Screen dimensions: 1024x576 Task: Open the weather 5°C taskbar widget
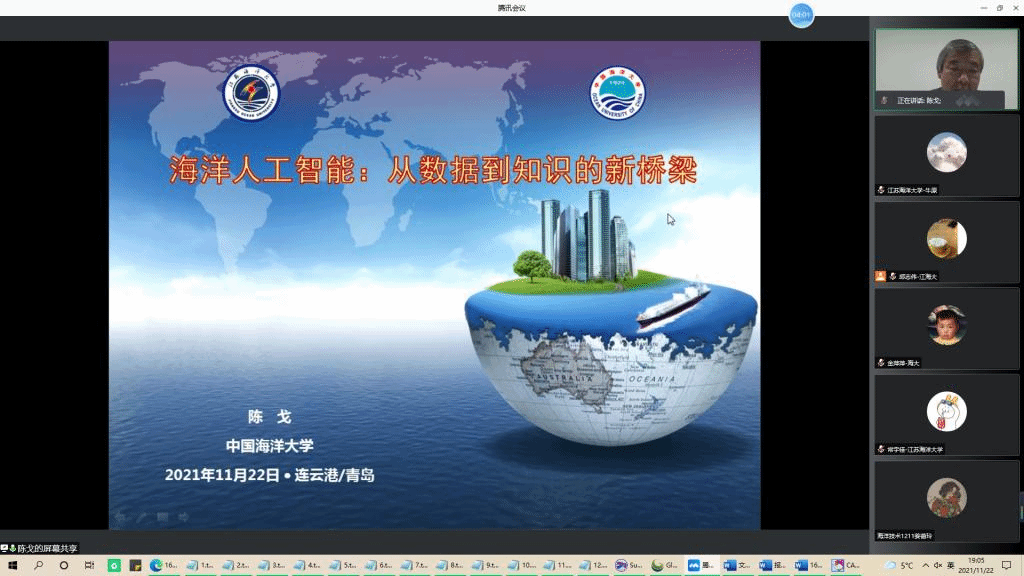[x=899, y=565]
